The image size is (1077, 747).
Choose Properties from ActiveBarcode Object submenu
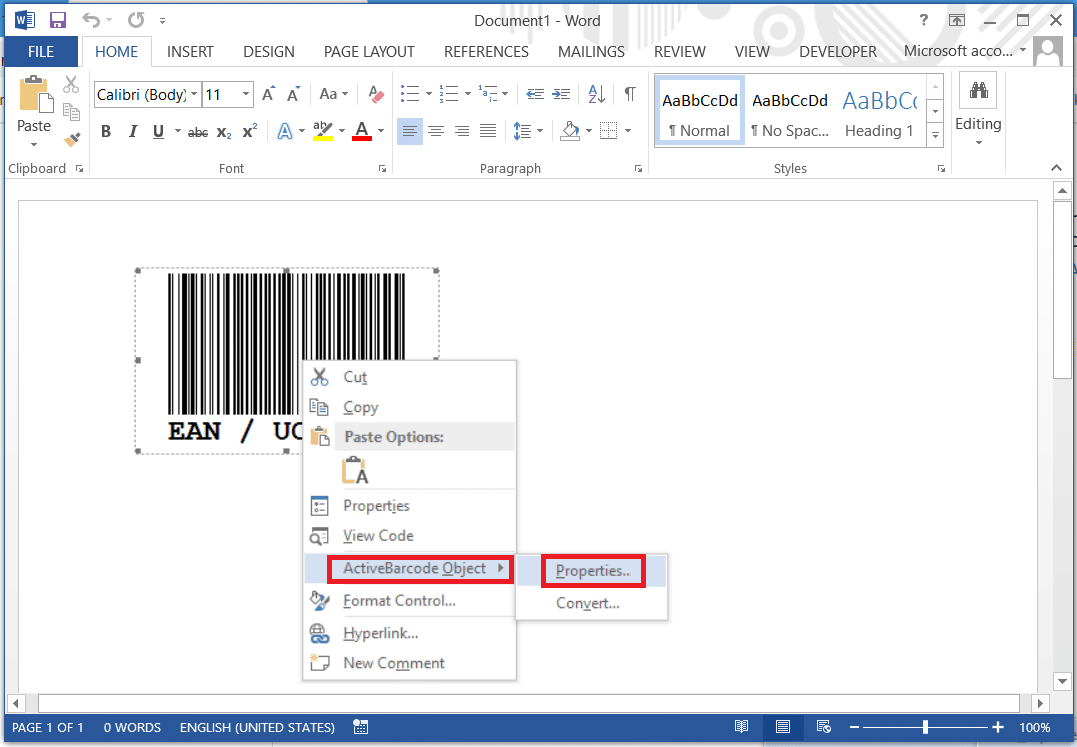click(593, 569)
